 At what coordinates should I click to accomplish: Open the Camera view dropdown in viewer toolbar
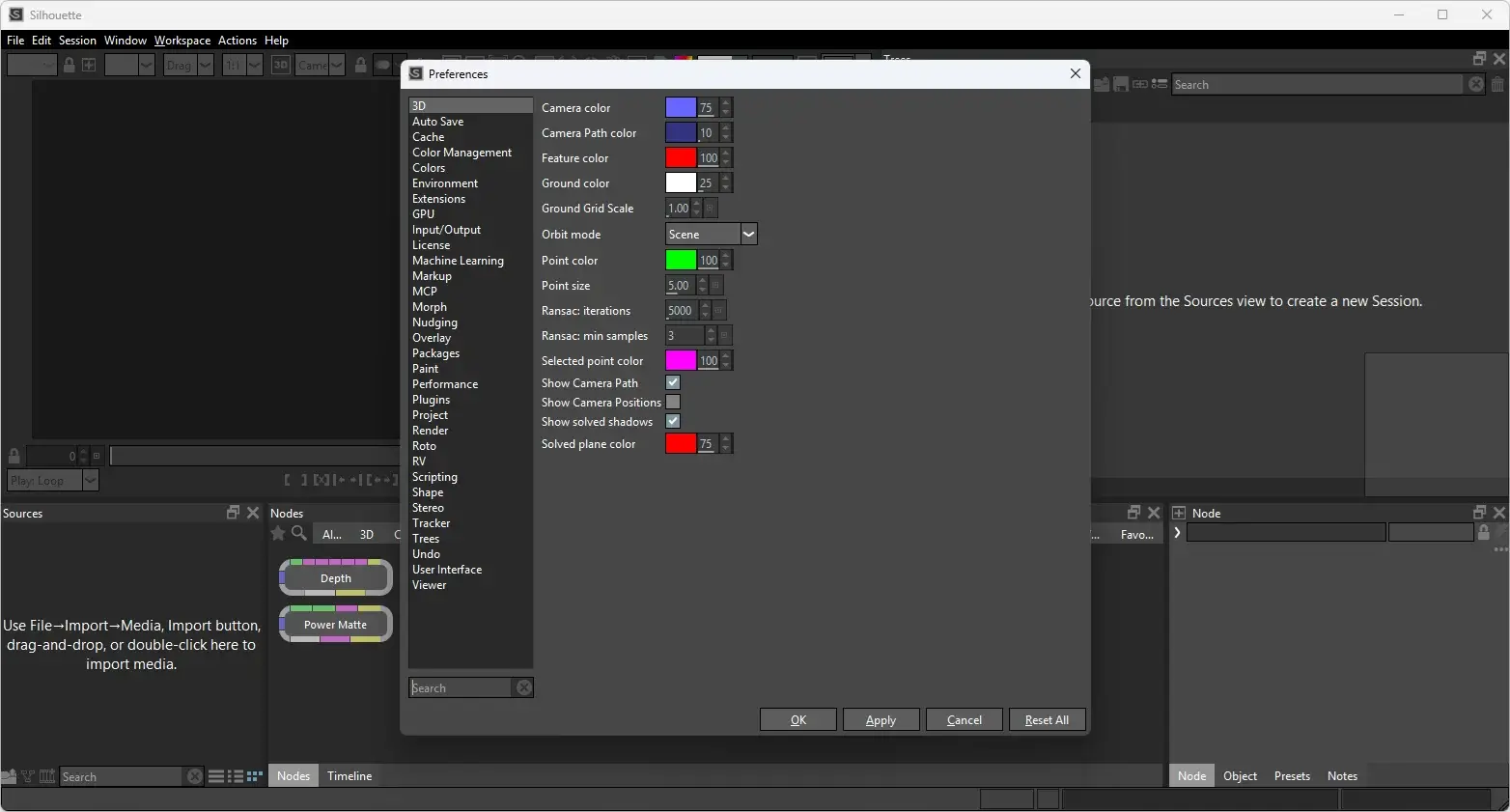(x=320, y=65)
